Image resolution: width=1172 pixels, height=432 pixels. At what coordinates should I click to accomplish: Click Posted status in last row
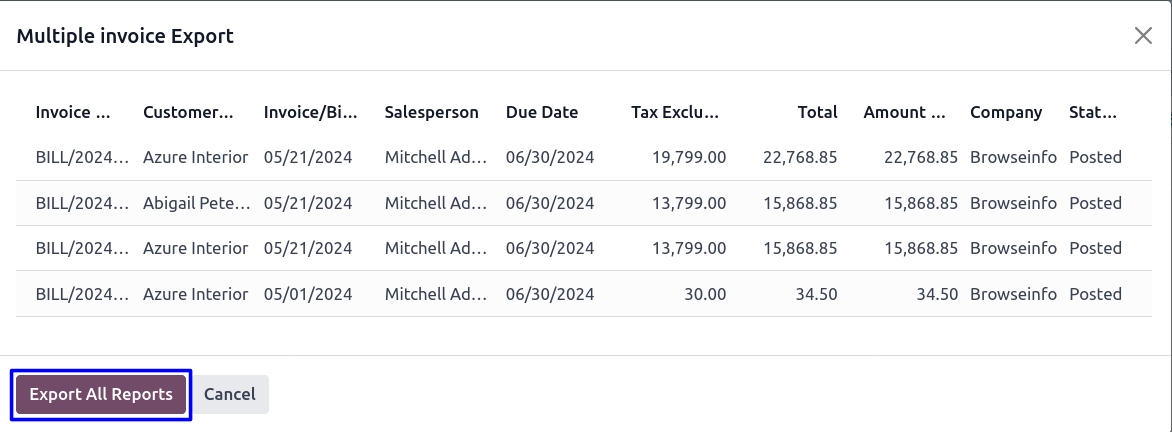click(1095, 294)
